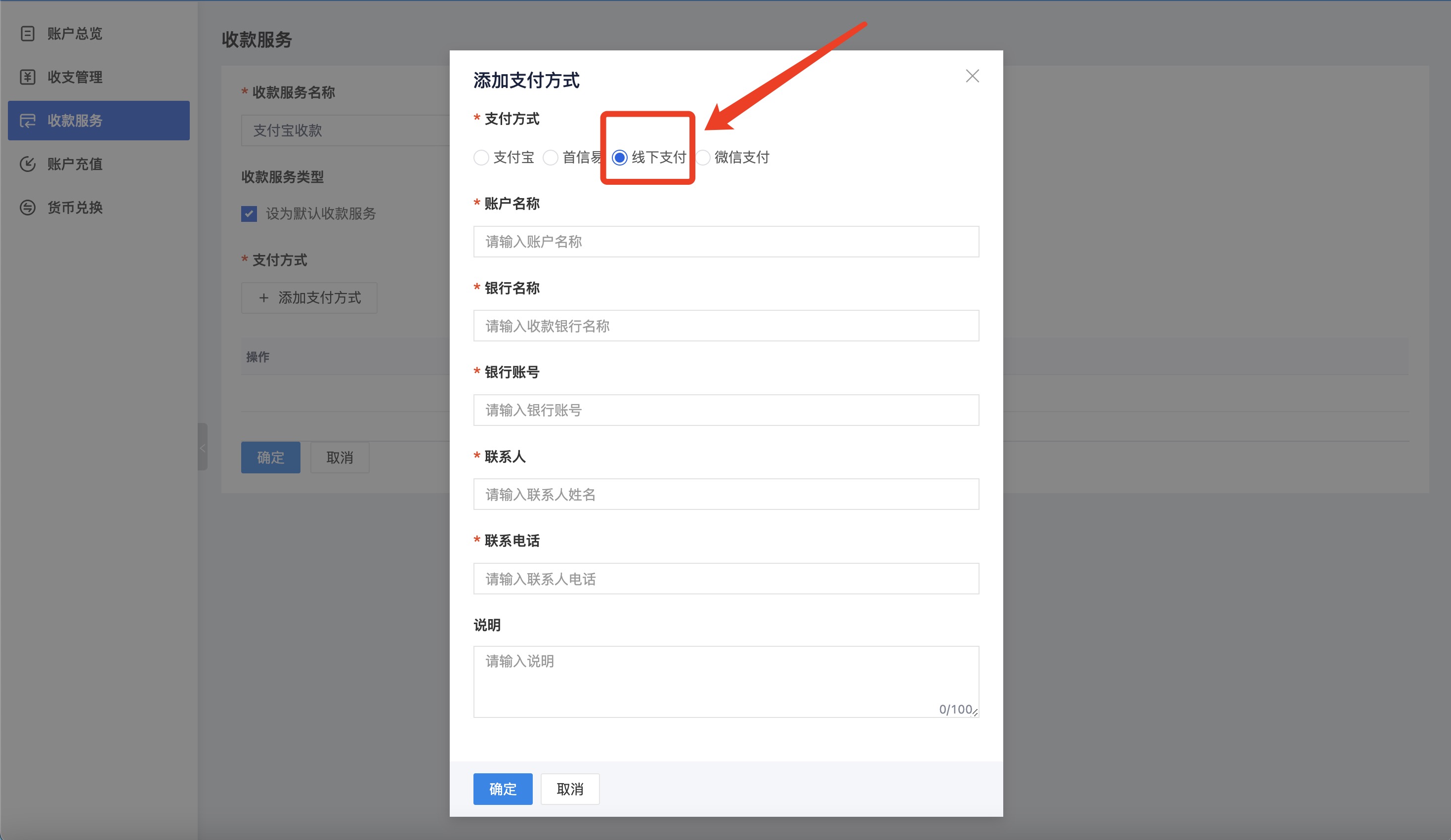Focus the 银行账号 input field
The height and width of the screenshot is (840, 1451).
point(726,410)
